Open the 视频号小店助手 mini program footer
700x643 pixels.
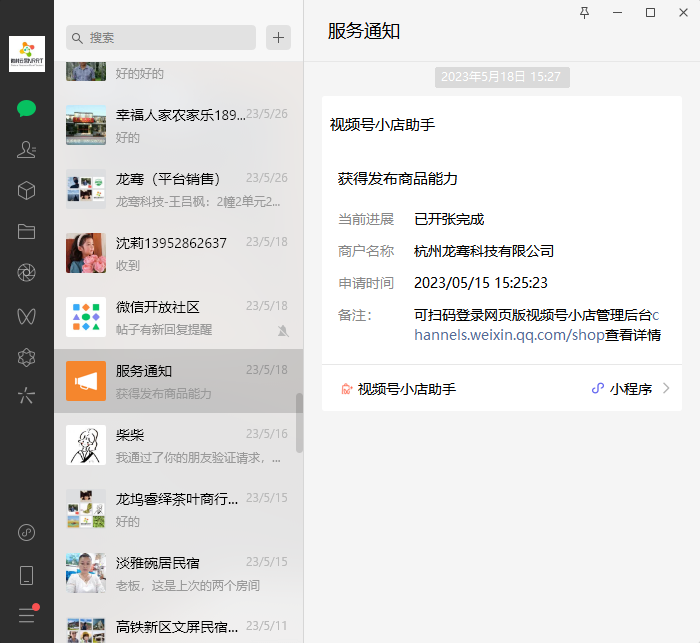(502, 388)
